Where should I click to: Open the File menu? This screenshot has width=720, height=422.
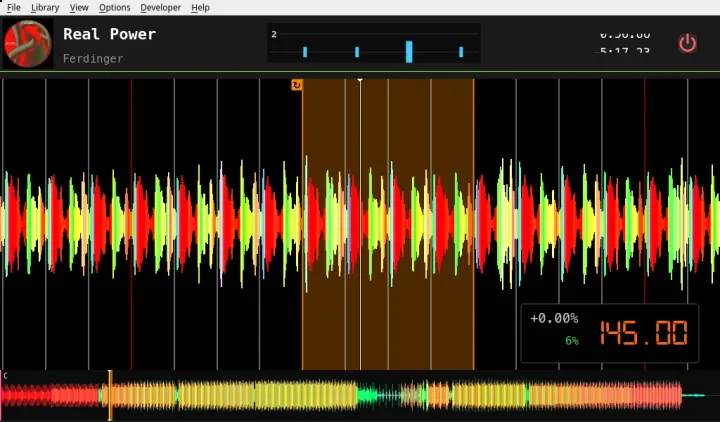click(x=14, y=7)
